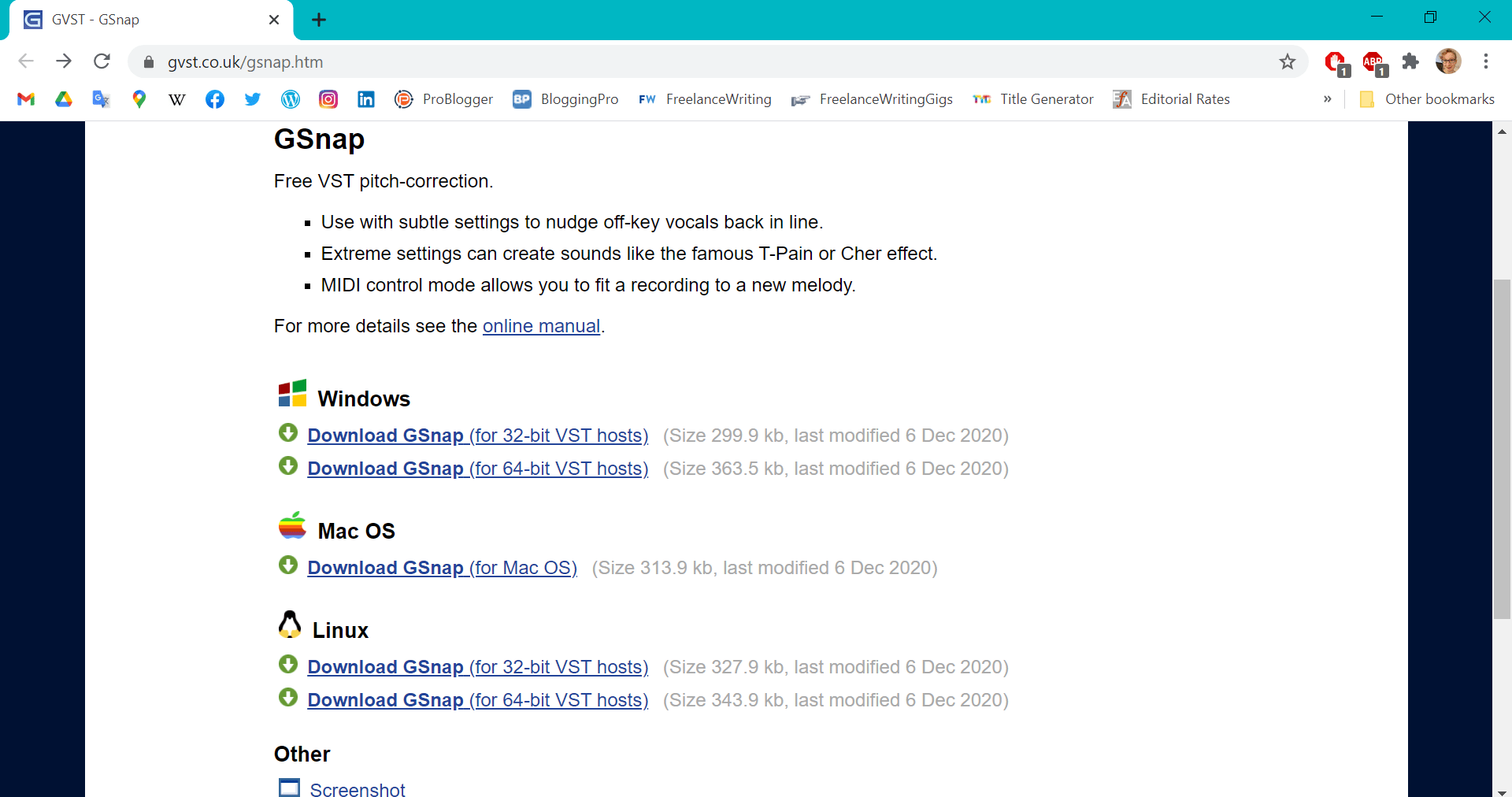Click the screenshot icon under Other
This screenshot has height=797, width=1512.
point(290,788)
